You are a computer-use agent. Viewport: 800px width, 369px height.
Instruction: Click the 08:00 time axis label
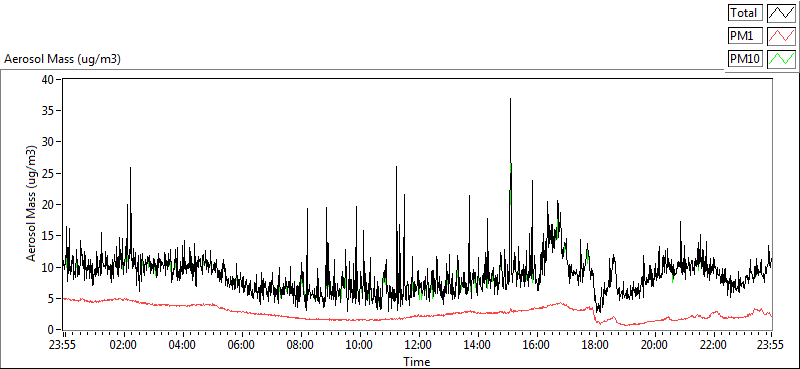tap(300, 344)
